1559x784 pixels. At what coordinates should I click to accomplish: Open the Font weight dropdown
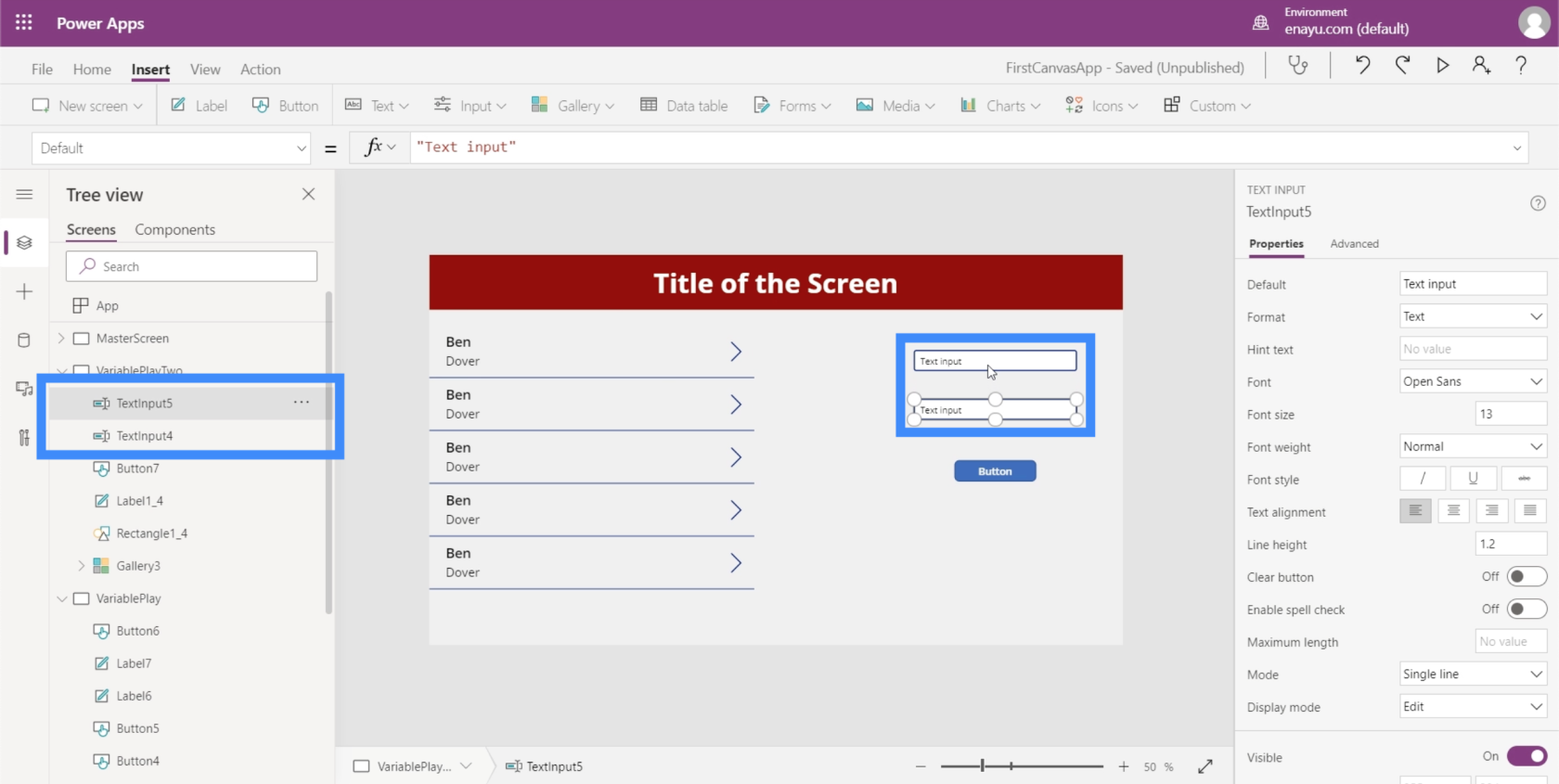(1473, 446)
